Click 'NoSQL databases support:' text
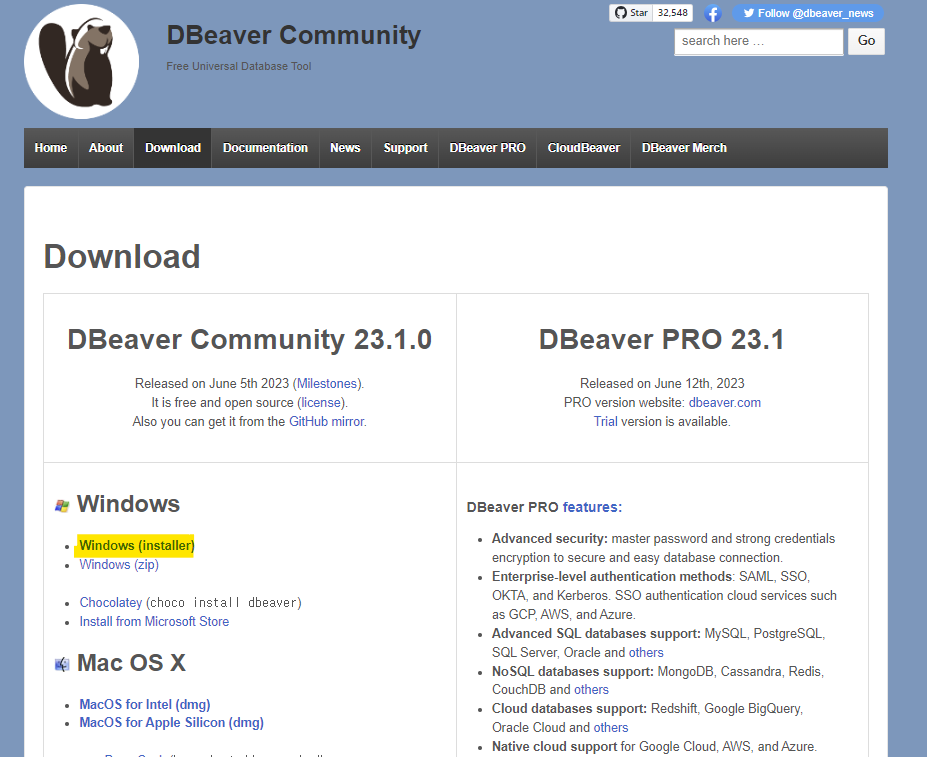Screen dimensions: 927x757 573,672
